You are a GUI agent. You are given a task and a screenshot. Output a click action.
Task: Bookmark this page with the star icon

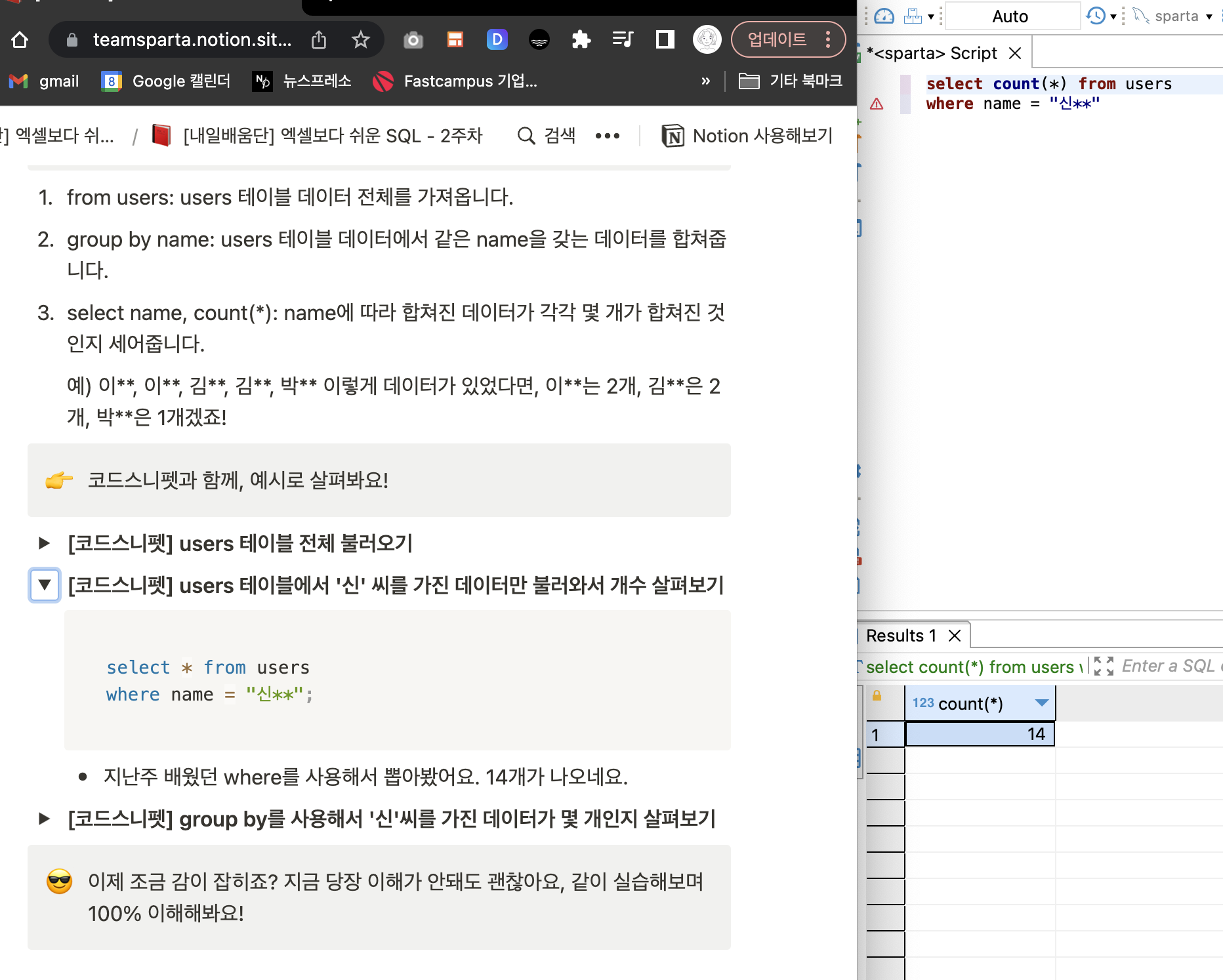click(360, 40)
